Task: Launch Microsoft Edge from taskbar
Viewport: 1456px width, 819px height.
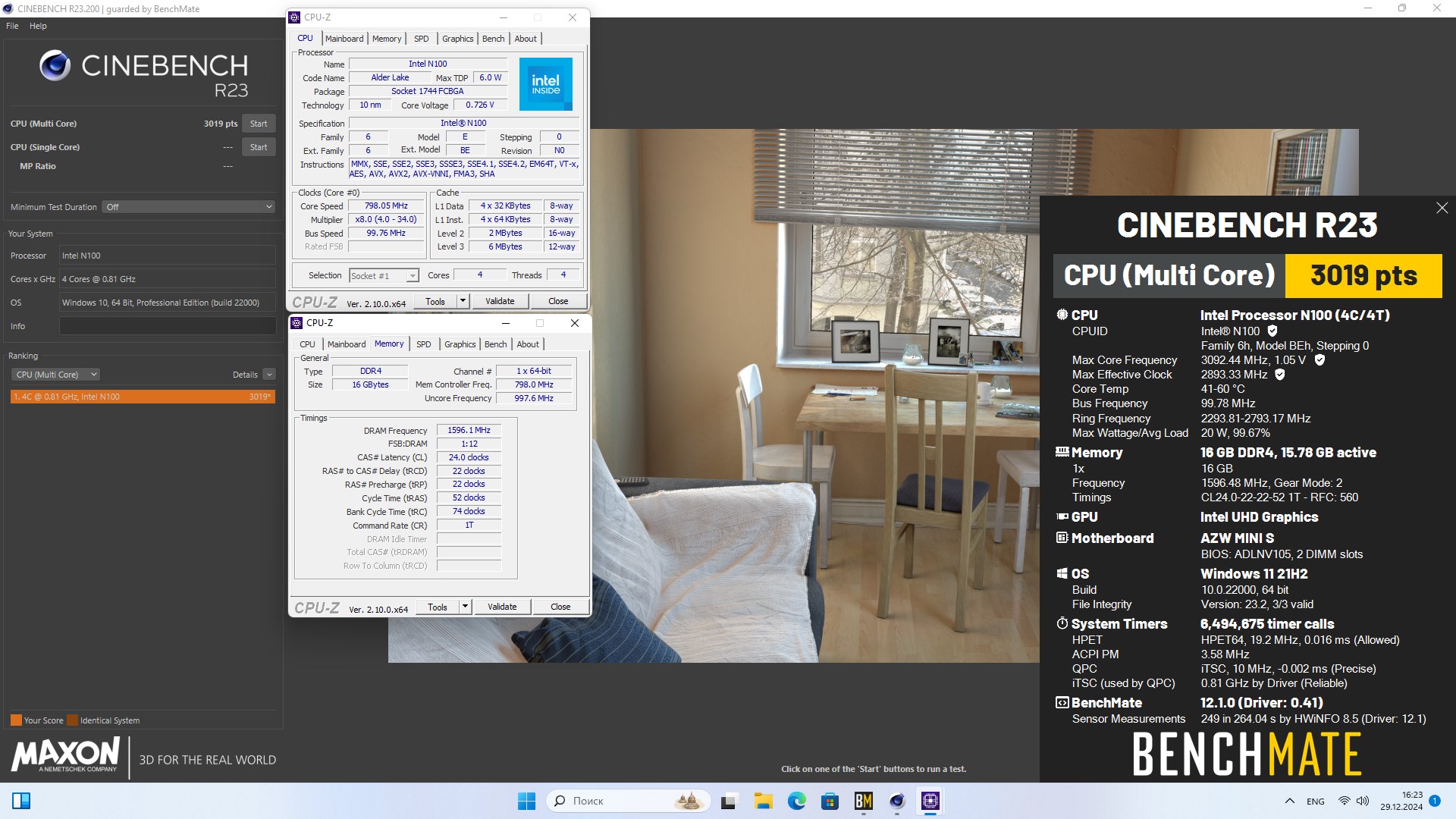Action: coord(796,801)
